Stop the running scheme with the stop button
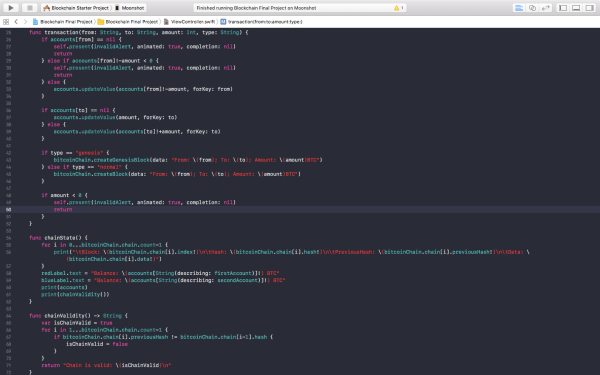The height and width of the screenshot is (375, 600). (x=29, y=8)
